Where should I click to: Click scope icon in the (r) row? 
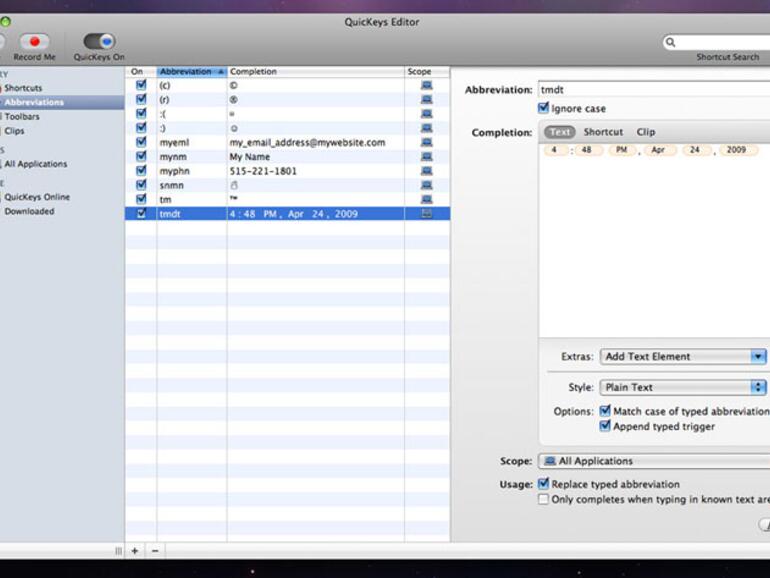click(x=427, y=99)
